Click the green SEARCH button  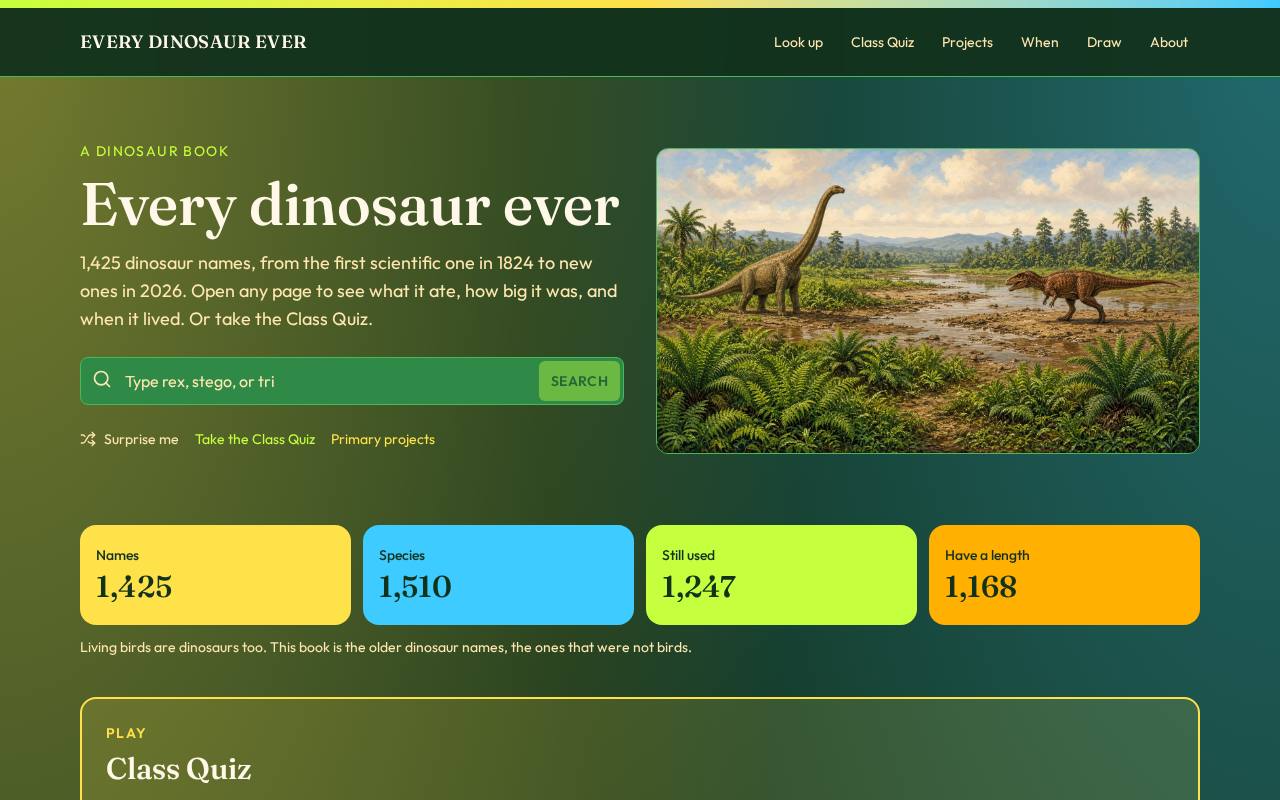[x=579, y=381]
